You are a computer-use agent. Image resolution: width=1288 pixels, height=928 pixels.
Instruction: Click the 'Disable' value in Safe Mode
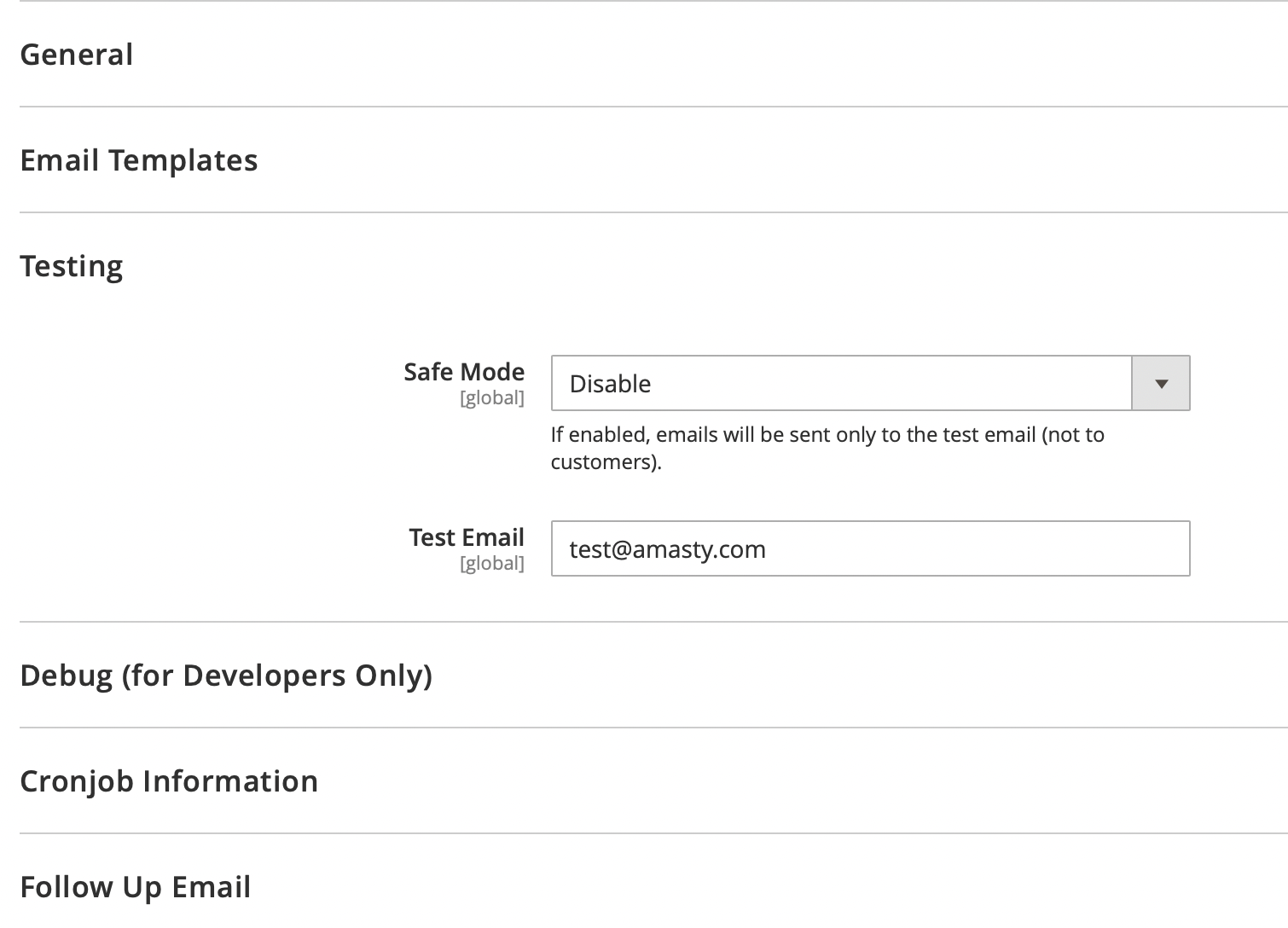(610, 384)
